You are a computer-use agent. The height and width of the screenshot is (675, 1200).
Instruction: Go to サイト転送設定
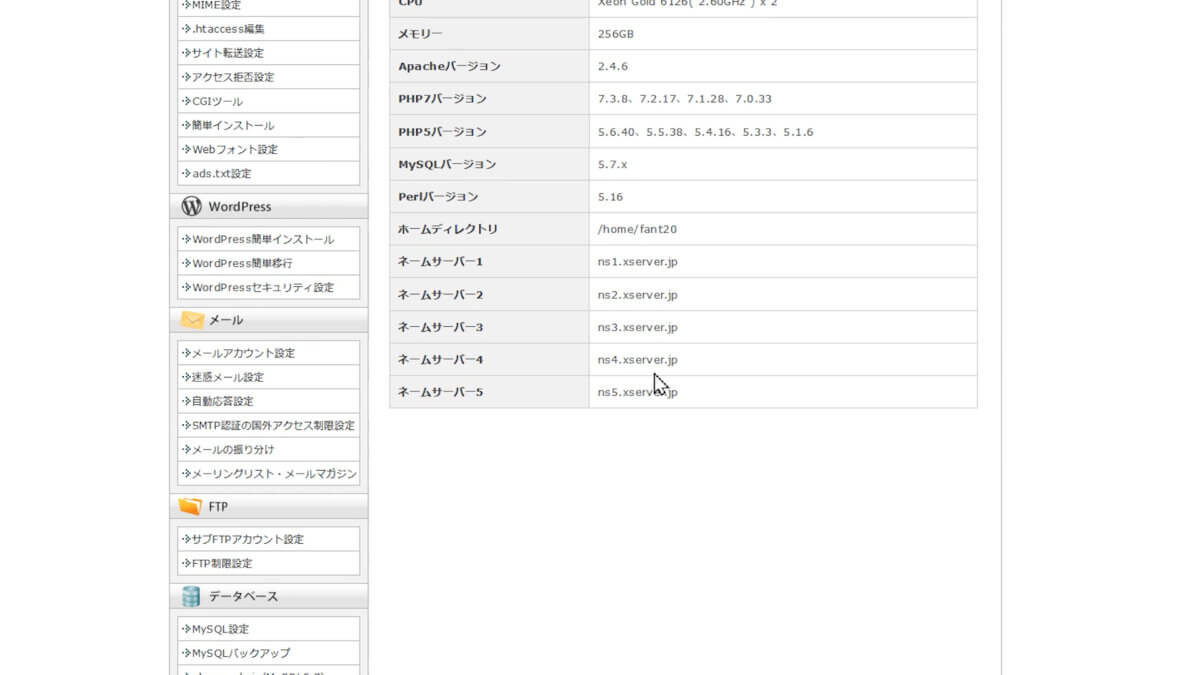[228, 53]
